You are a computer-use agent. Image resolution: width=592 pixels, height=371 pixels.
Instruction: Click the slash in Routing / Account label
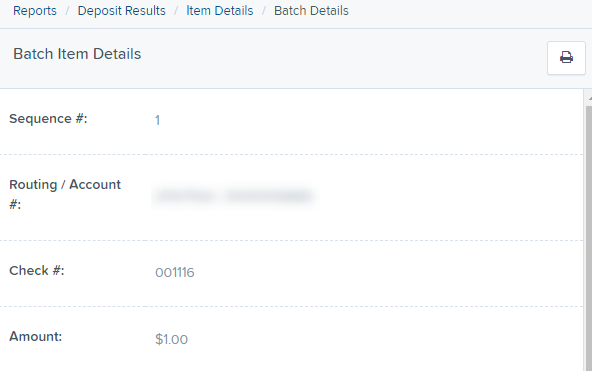[63, 185]
